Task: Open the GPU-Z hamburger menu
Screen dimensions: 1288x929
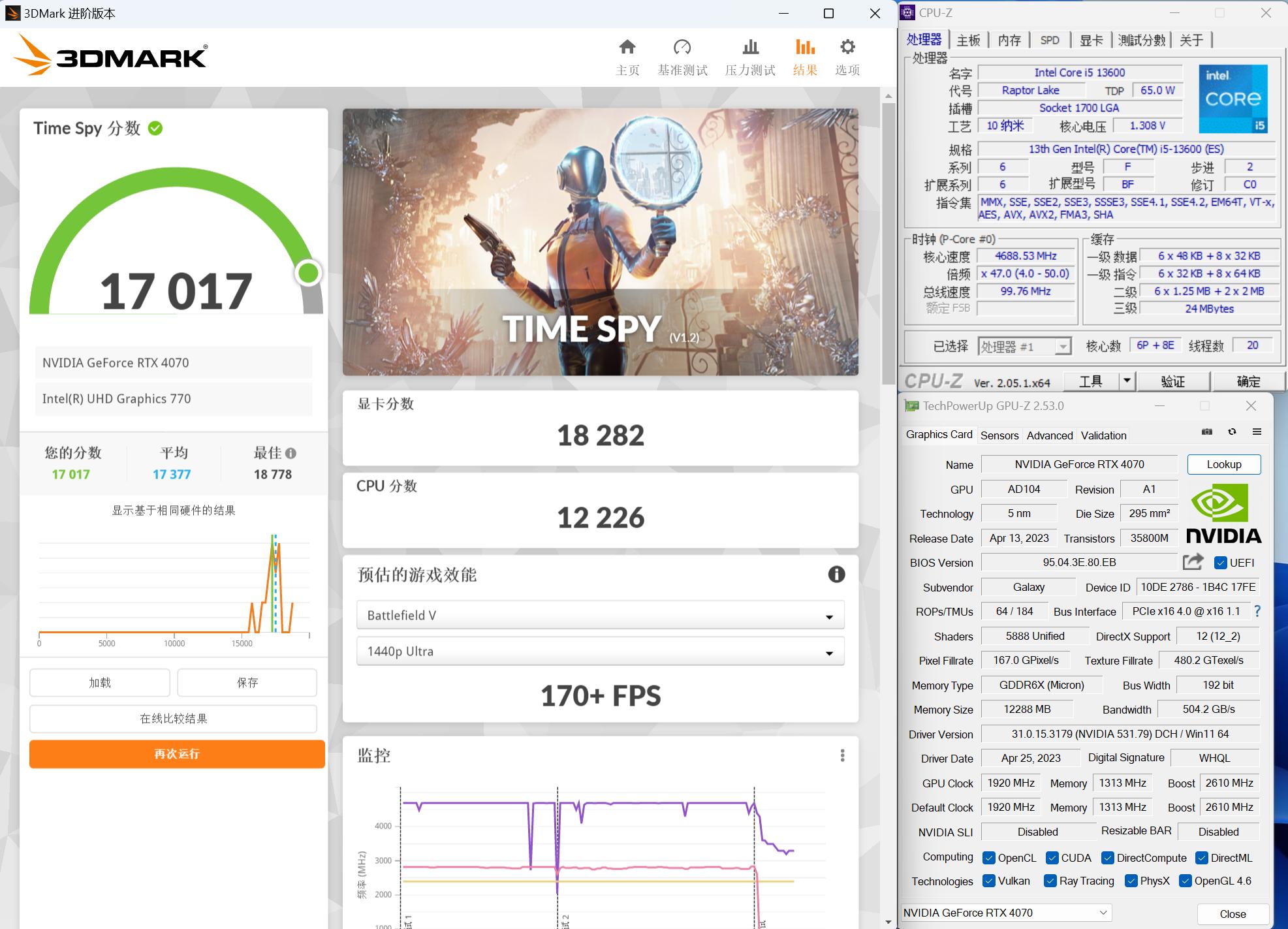Action: point(1256,432)
